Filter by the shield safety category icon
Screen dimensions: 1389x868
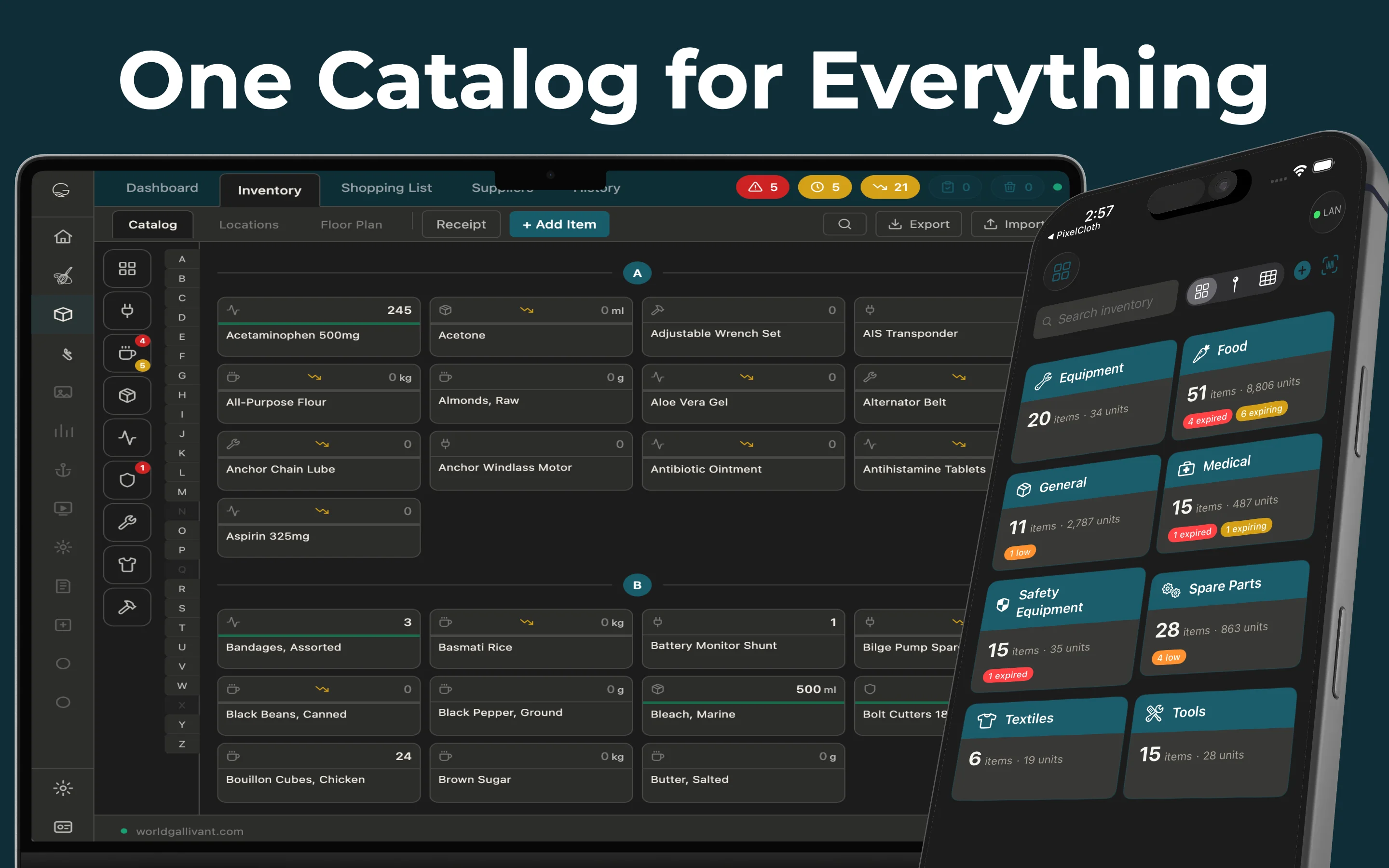pos(127,480)
